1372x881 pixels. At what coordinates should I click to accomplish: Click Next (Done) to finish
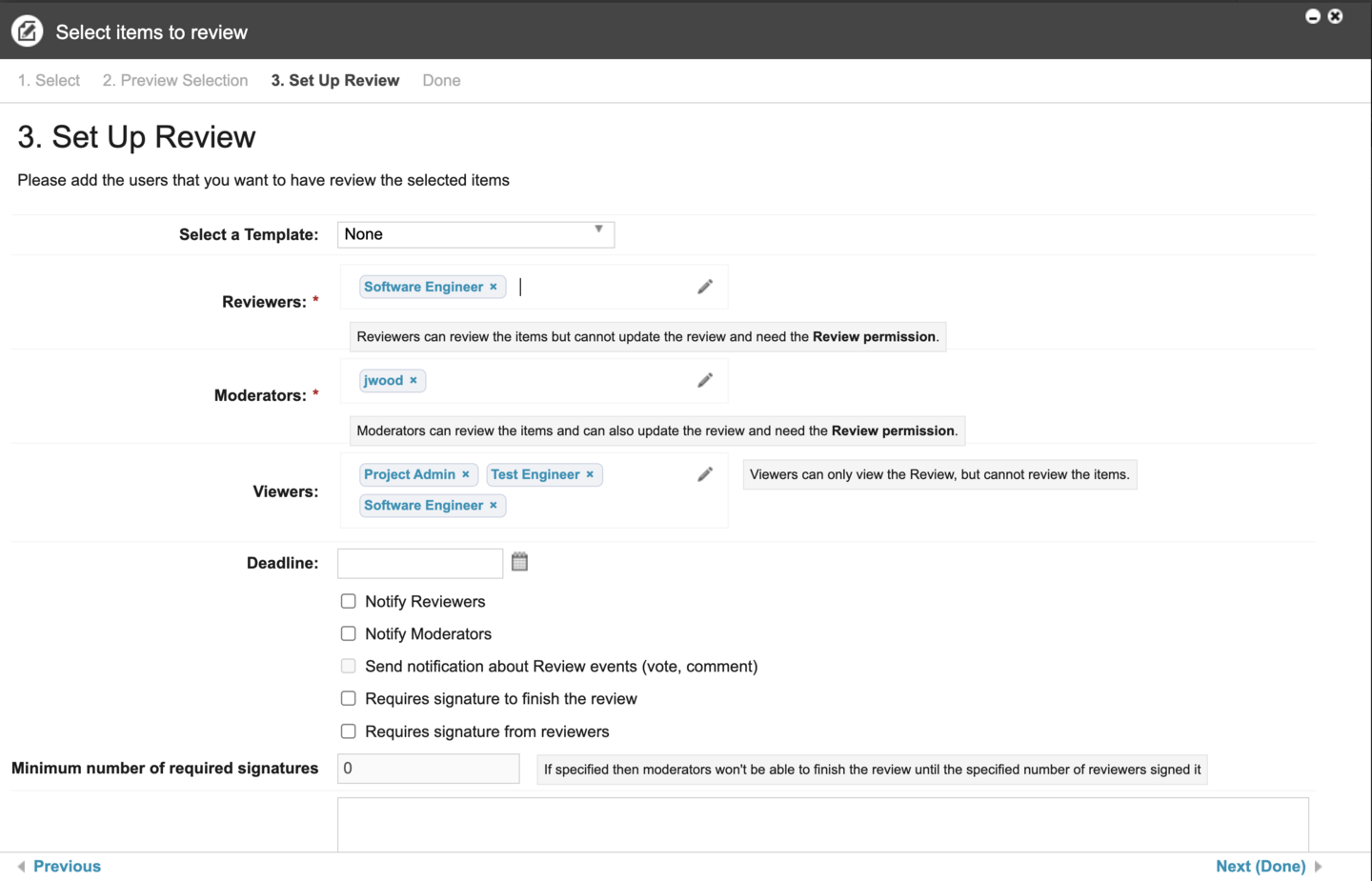pos(1260,866)
